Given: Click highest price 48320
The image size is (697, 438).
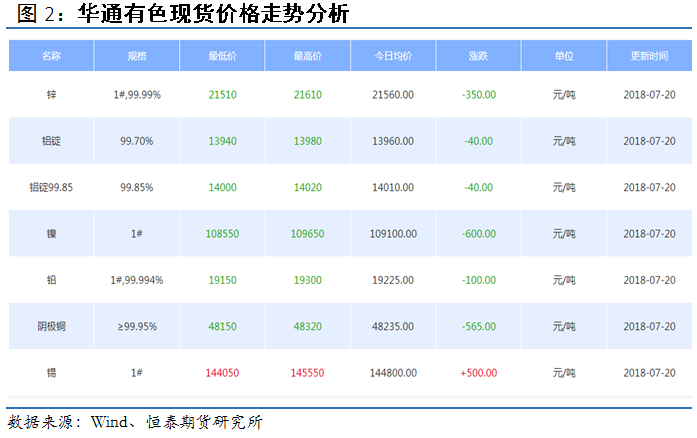Looking at the screenshot, I should [308, 326].
